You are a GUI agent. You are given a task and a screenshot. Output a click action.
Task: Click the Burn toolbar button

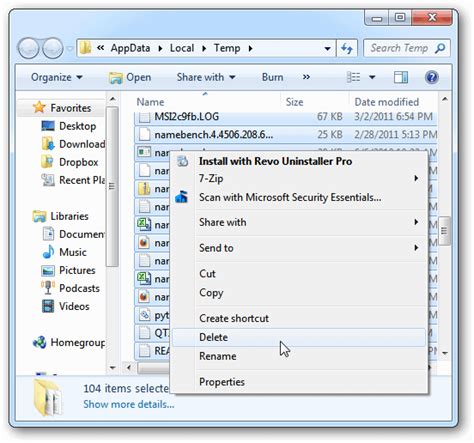click(272, 77)
